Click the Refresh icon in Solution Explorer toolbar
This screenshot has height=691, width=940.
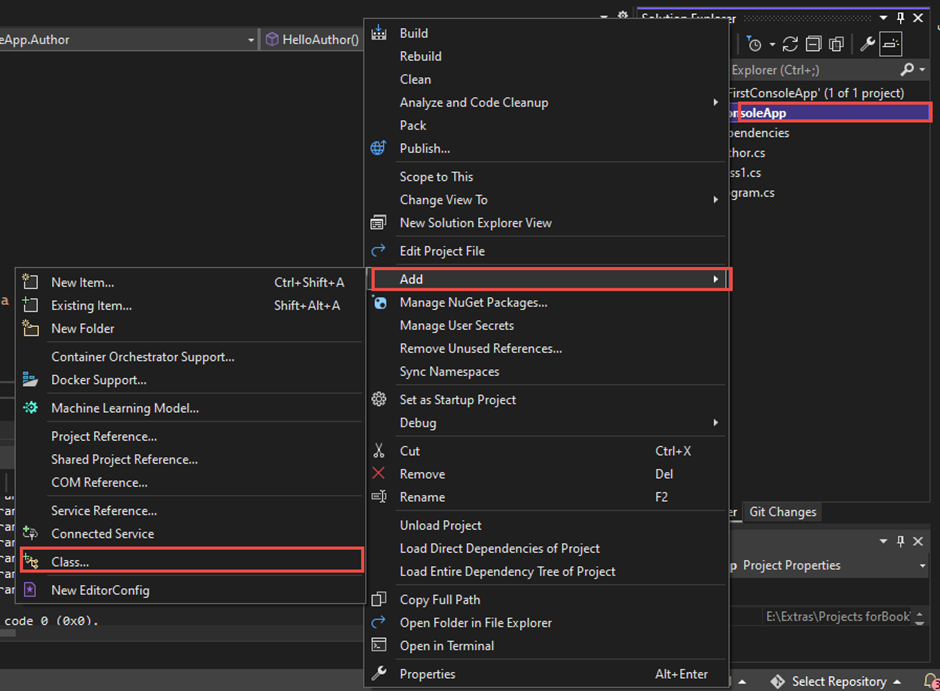pos(790,44)
